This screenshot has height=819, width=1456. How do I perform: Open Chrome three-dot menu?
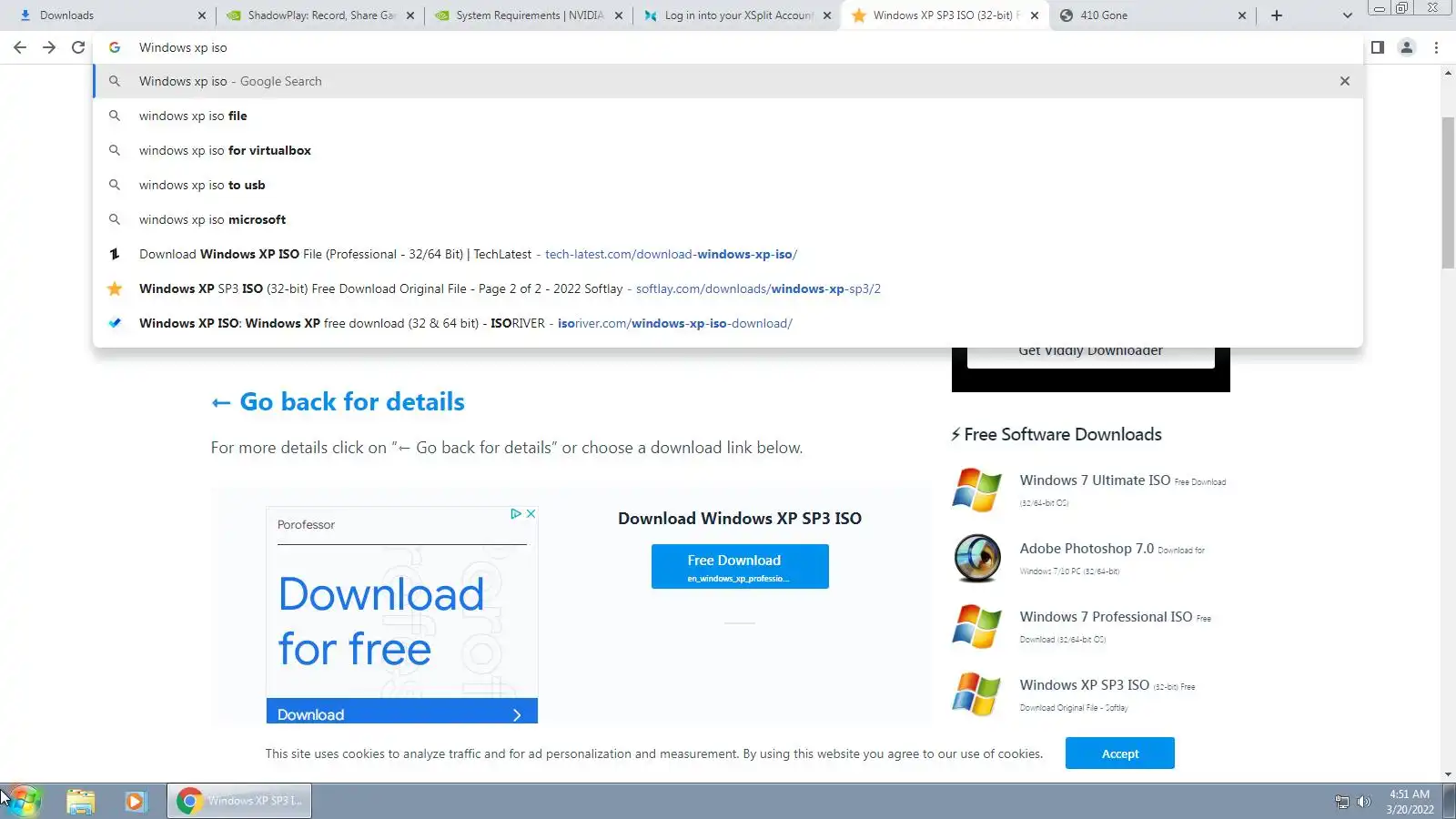coord(1436,47)
